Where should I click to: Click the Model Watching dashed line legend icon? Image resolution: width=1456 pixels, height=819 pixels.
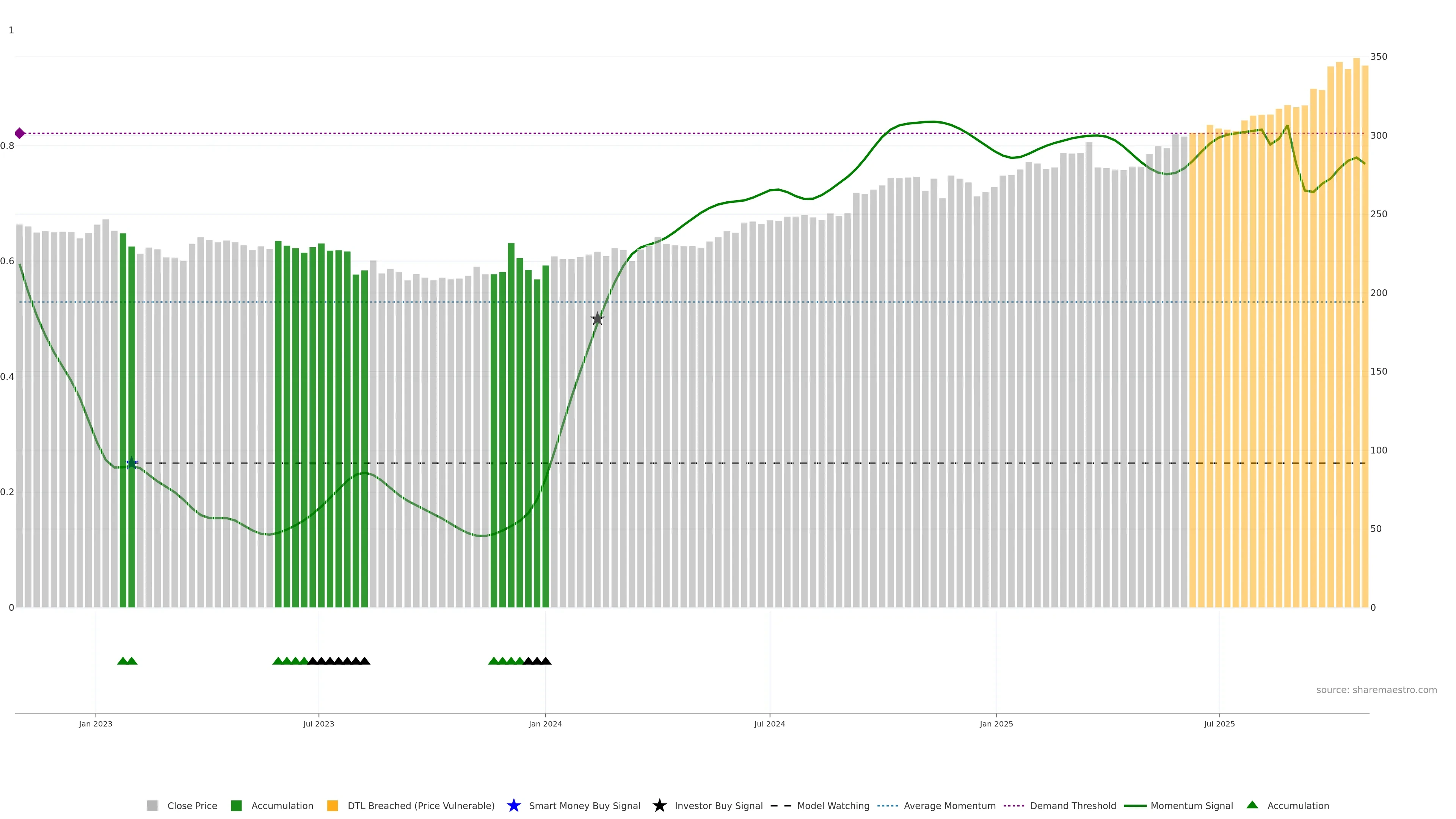pos(781,805)
